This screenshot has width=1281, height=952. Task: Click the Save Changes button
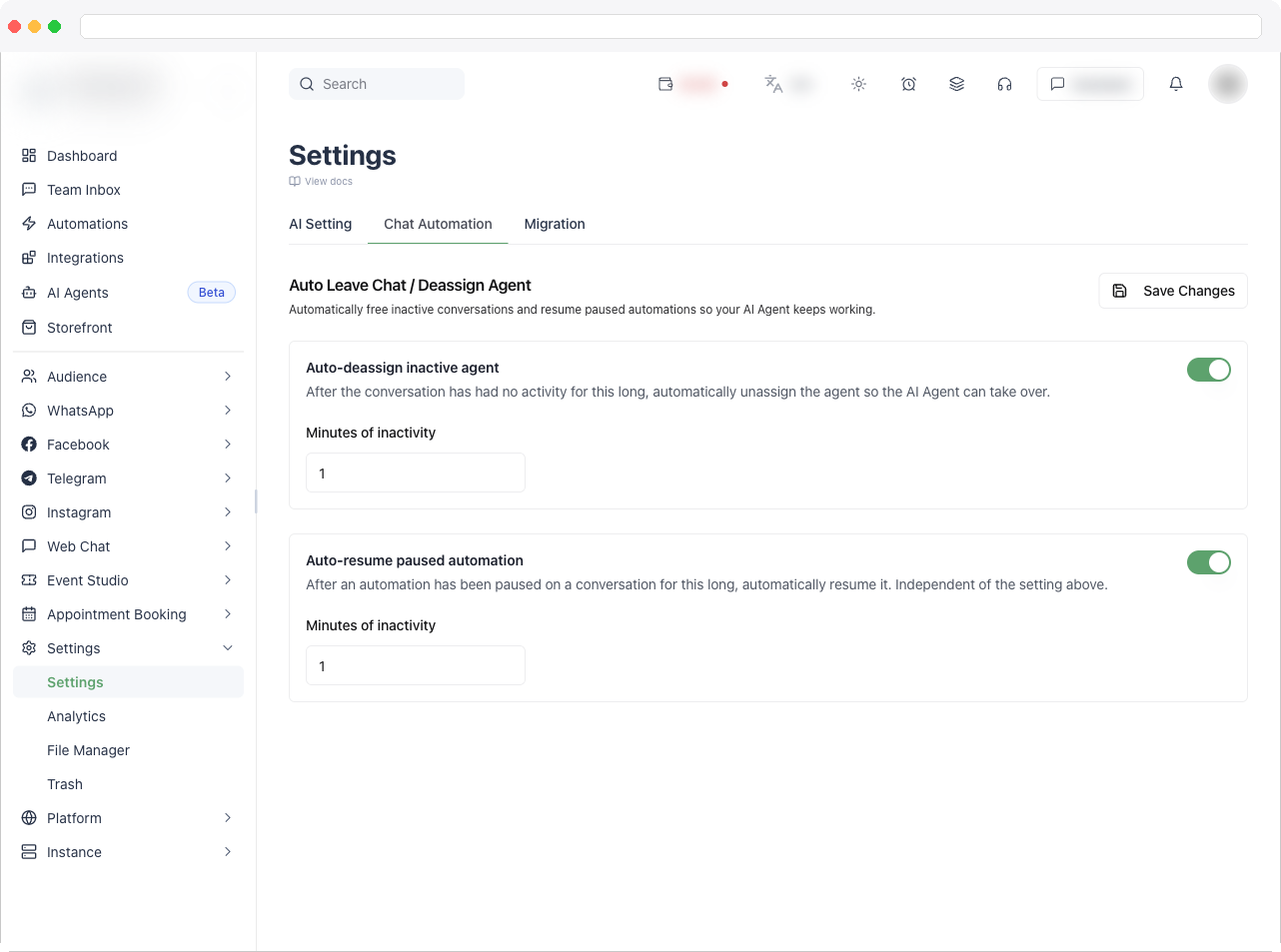point(1173,291)
